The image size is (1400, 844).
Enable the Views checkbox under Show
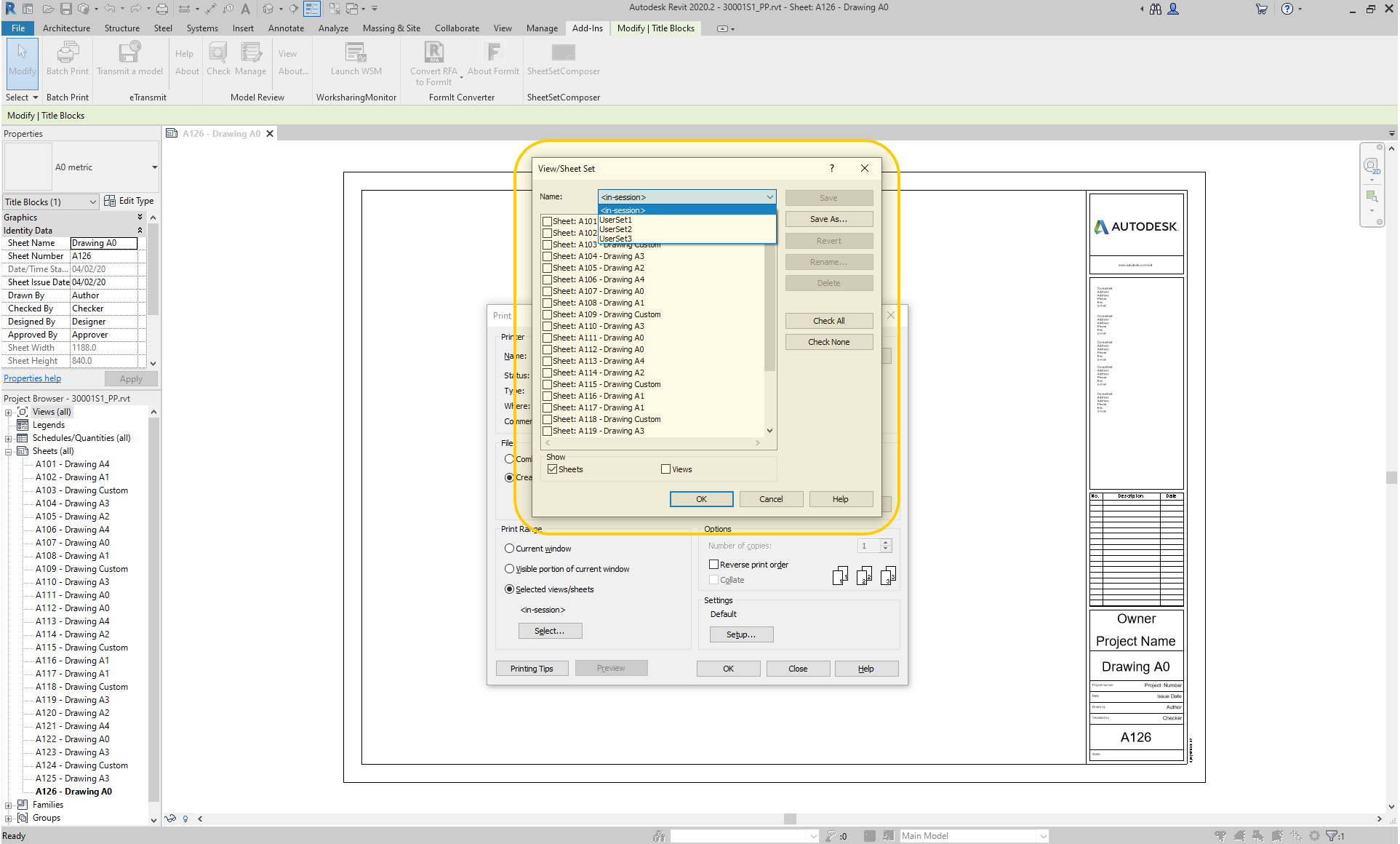[x=665, y=469]
